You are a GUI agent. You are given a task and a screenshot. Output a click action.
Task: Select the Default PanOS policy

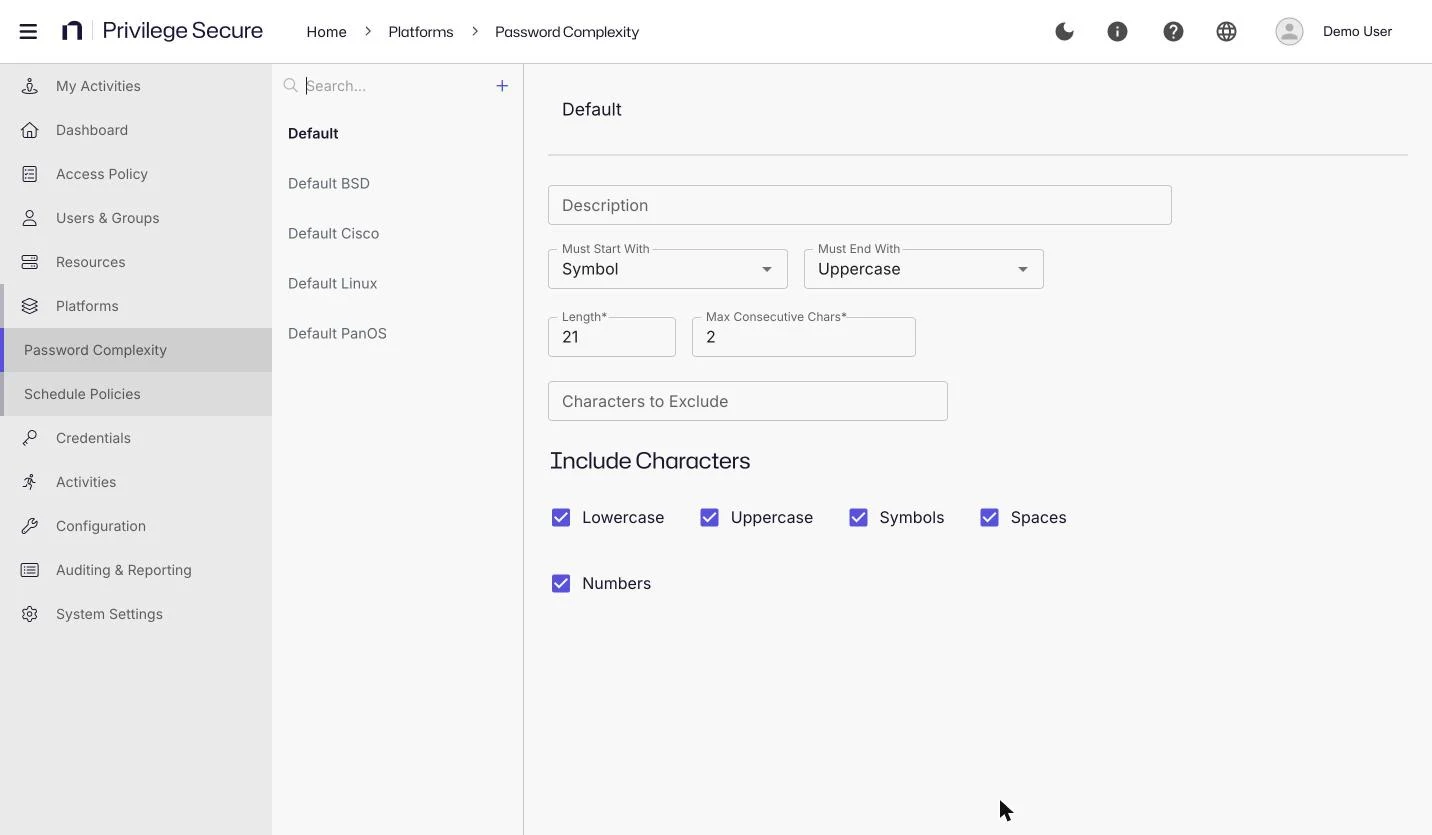[337, 333]
